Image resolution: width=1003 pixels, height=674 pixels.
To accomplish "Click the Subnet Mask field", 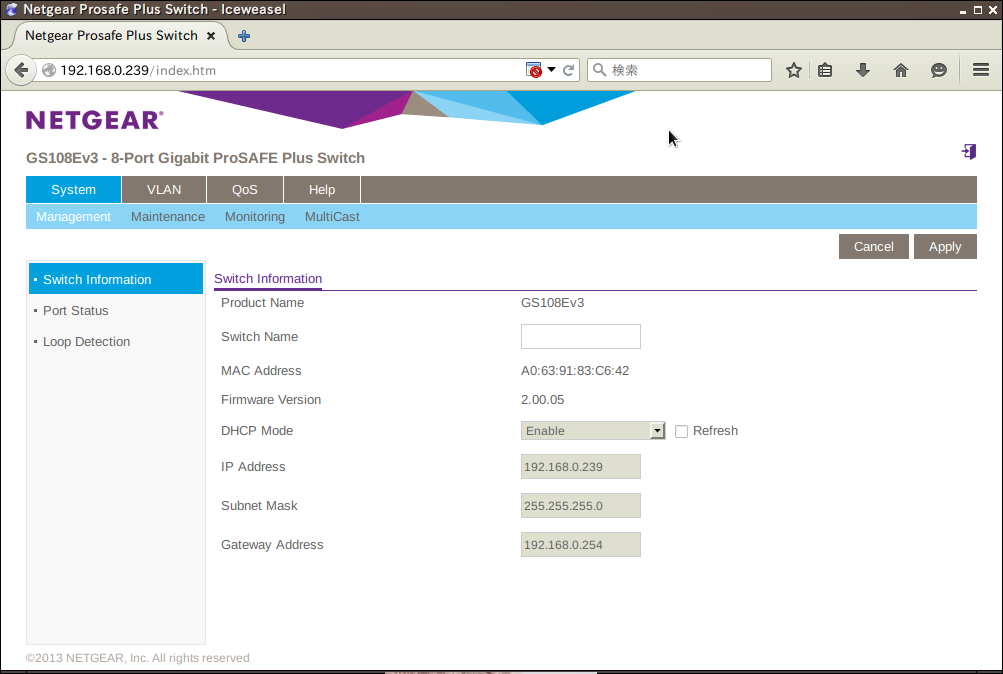I will point(580,506).
